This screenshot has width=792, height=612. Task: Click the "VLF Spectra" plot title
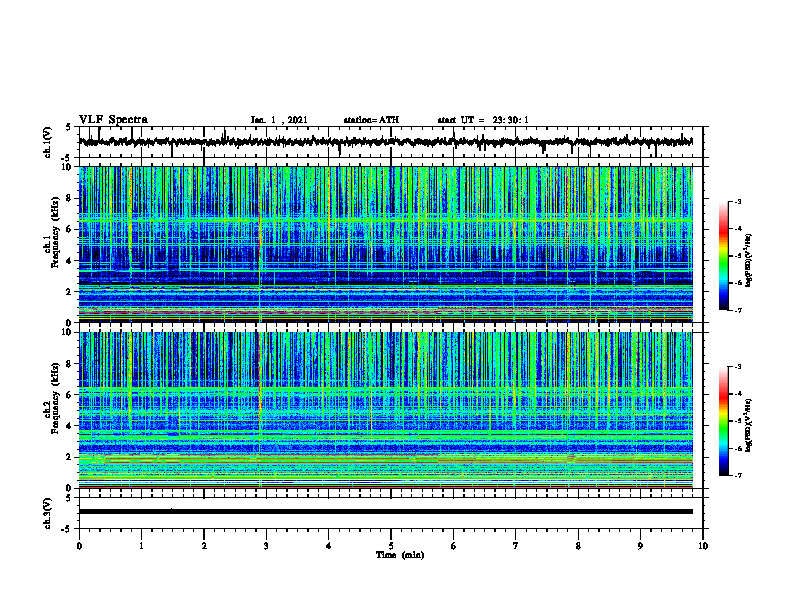coord(113,120)
